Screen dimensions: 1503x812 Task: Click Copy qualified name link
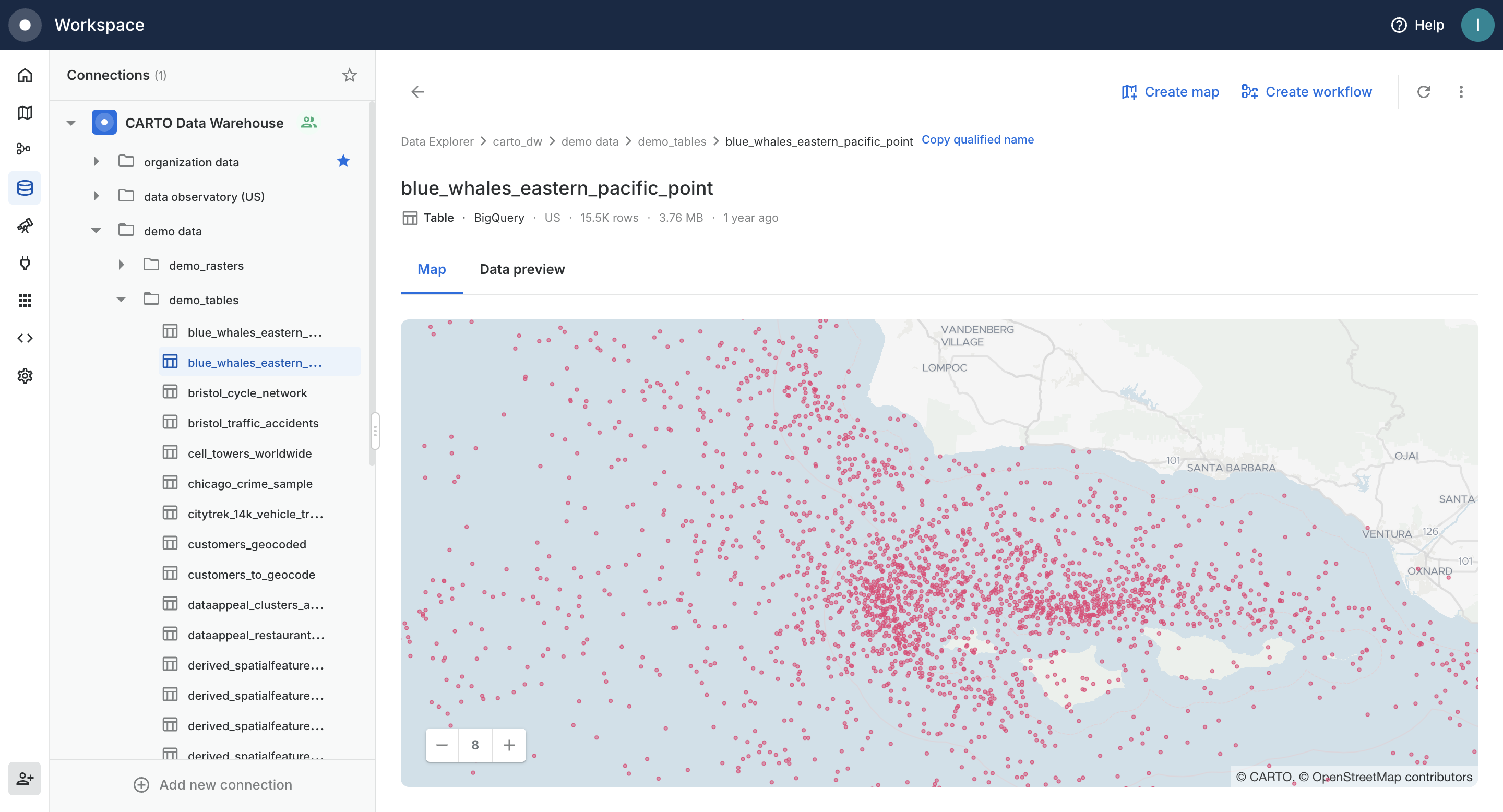click(x=977, y=140)
